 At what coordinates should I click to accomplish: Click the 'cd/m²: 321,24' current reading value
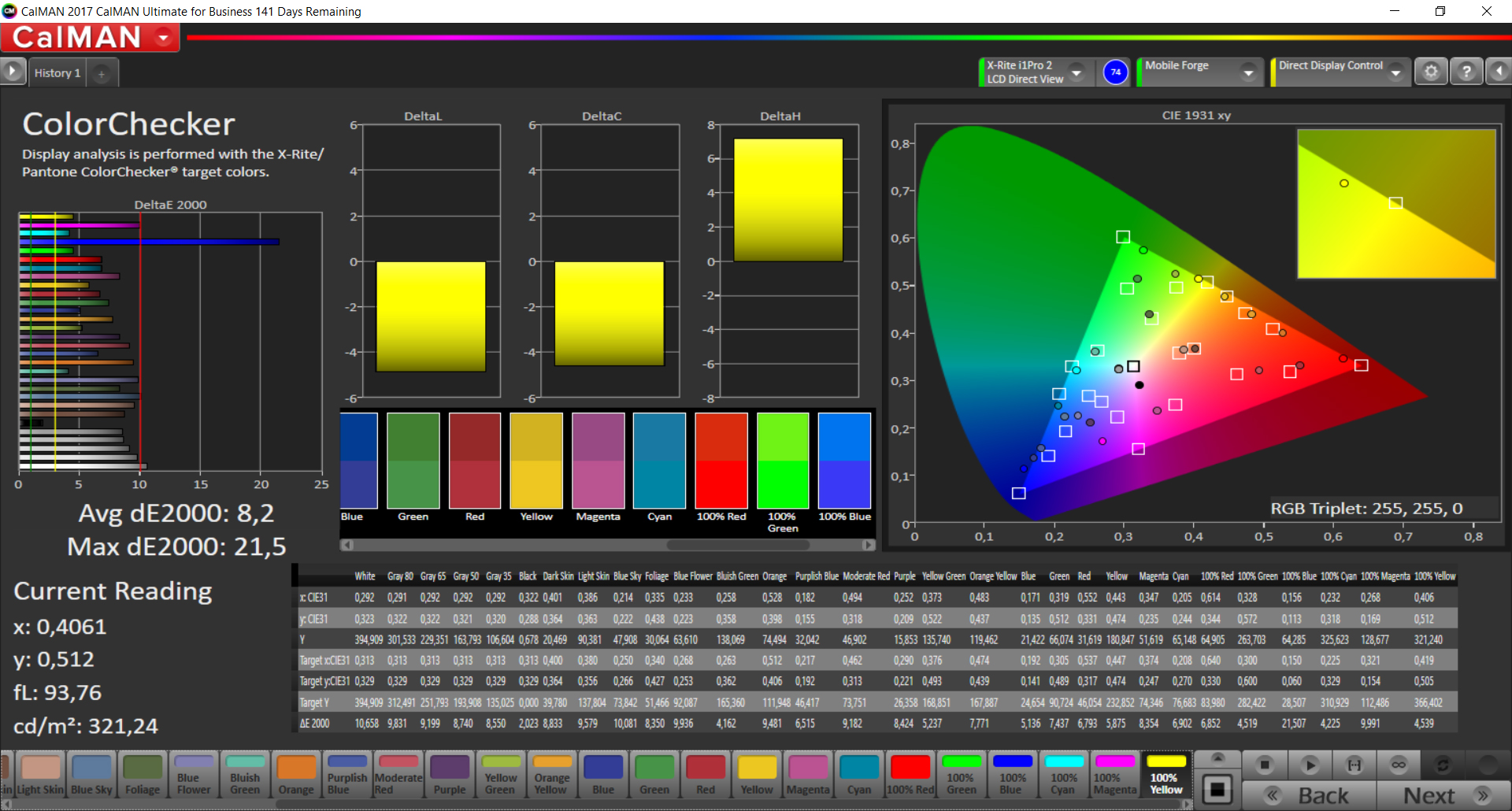[86, 726]
